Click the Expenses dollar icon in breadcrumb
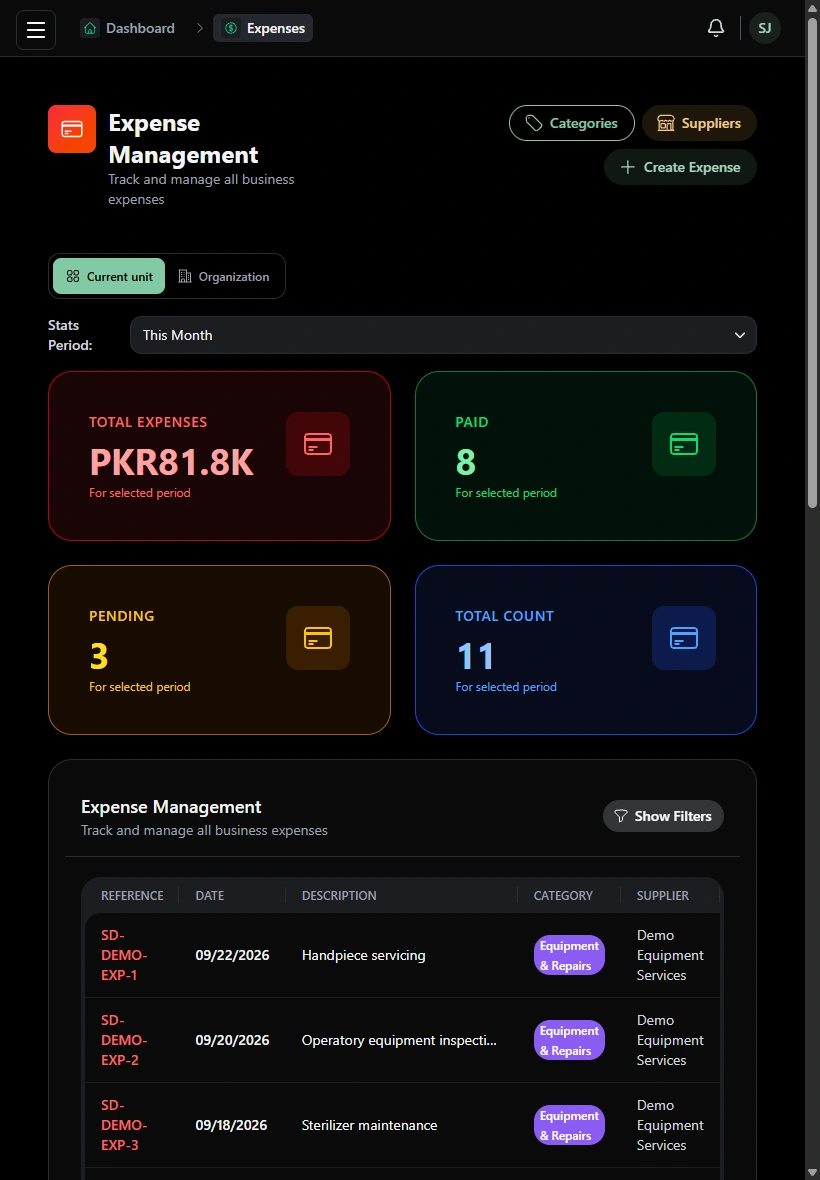This screenshot has height=1180, width=820. coord(231,29)
